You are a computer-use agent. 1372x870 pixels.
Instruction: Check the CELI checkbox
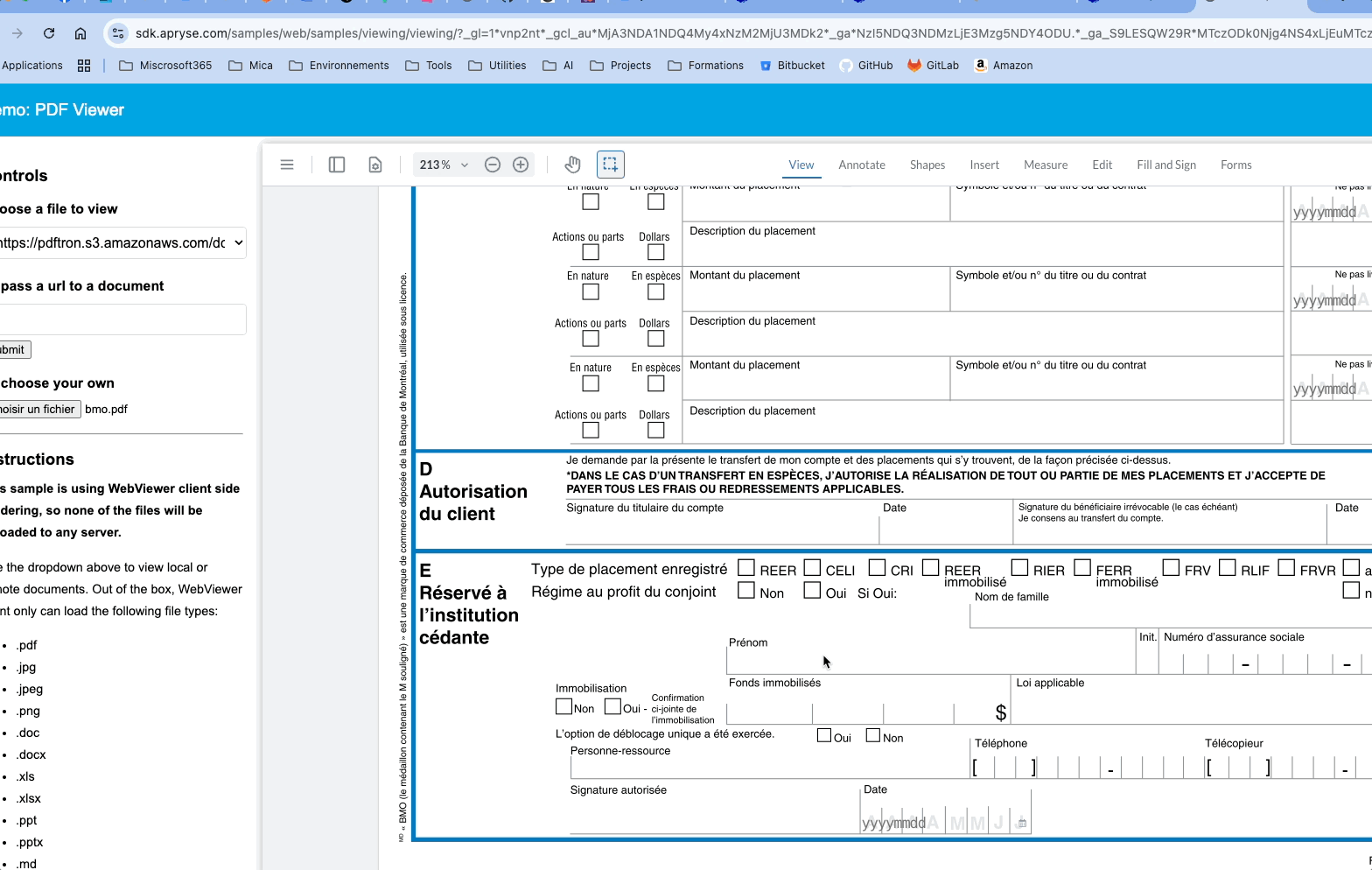click(x=812, y=568)
